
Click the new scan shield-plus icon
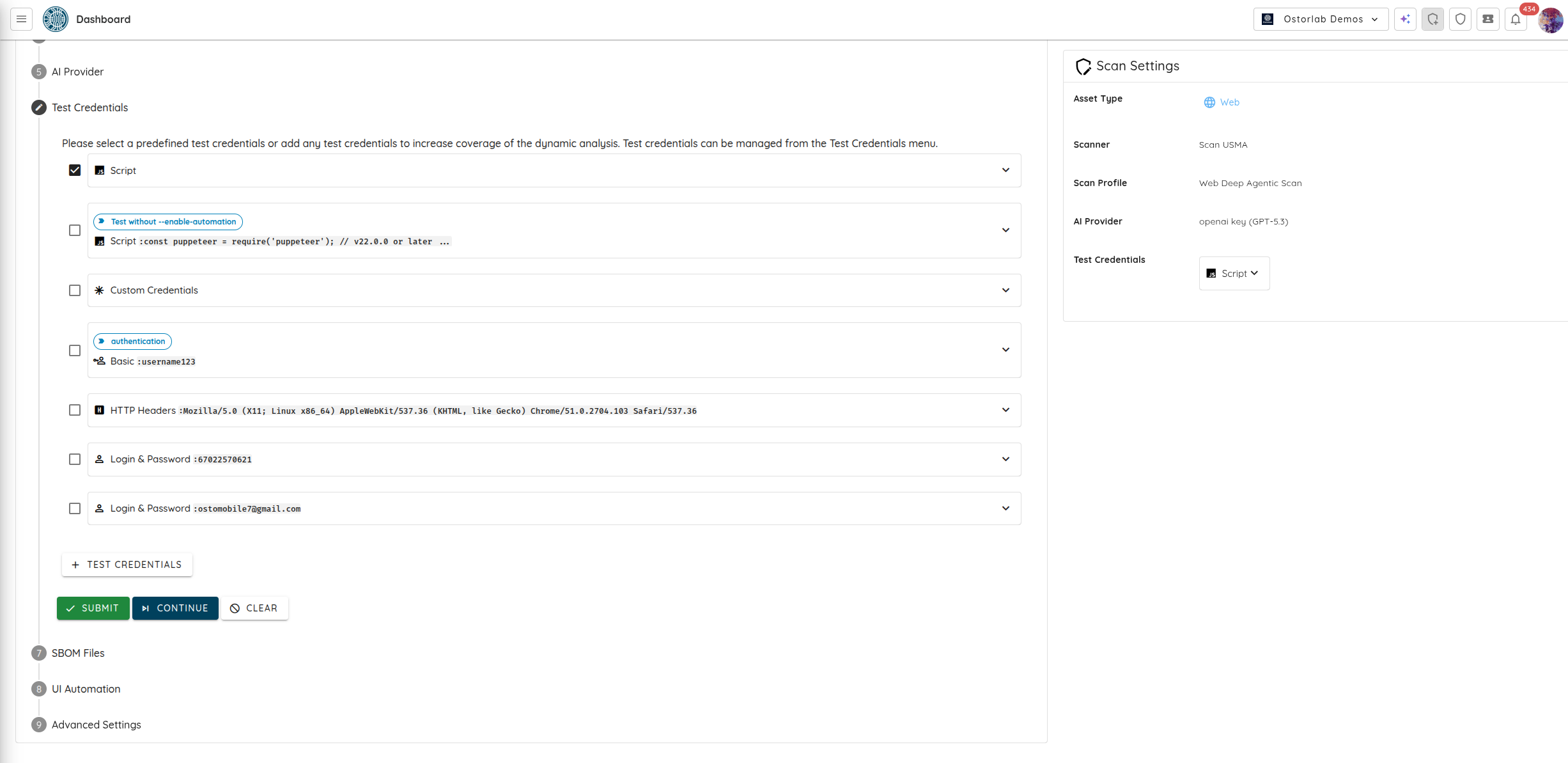pos(1432,19)
